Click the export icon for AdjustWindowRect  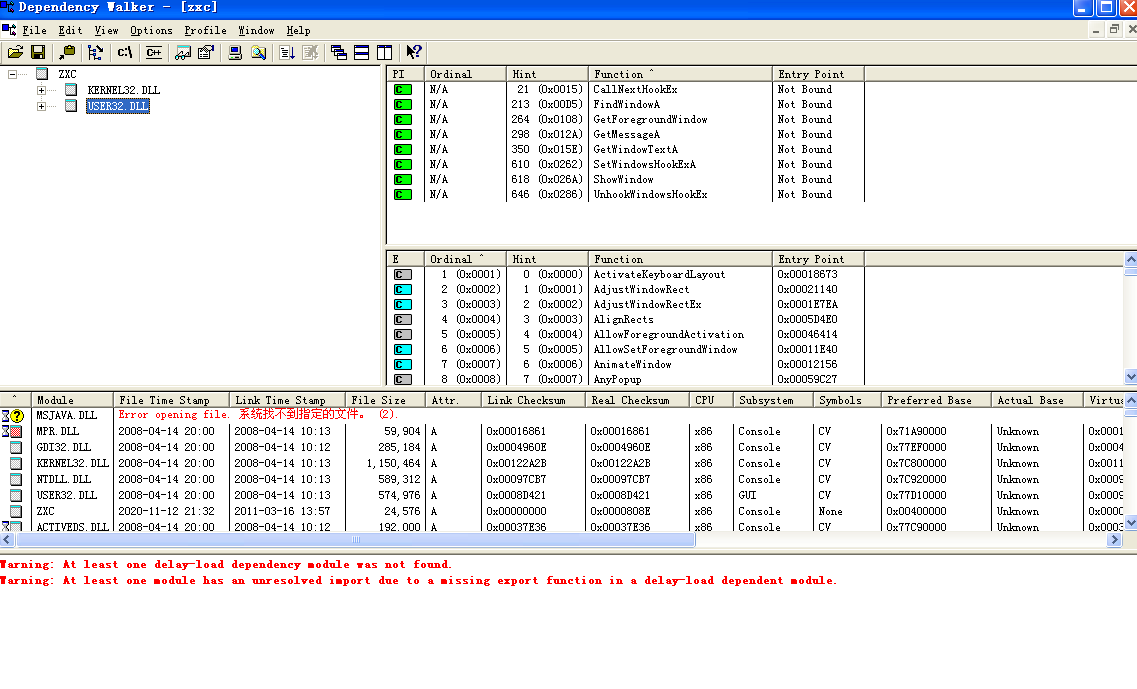point(402,289)
